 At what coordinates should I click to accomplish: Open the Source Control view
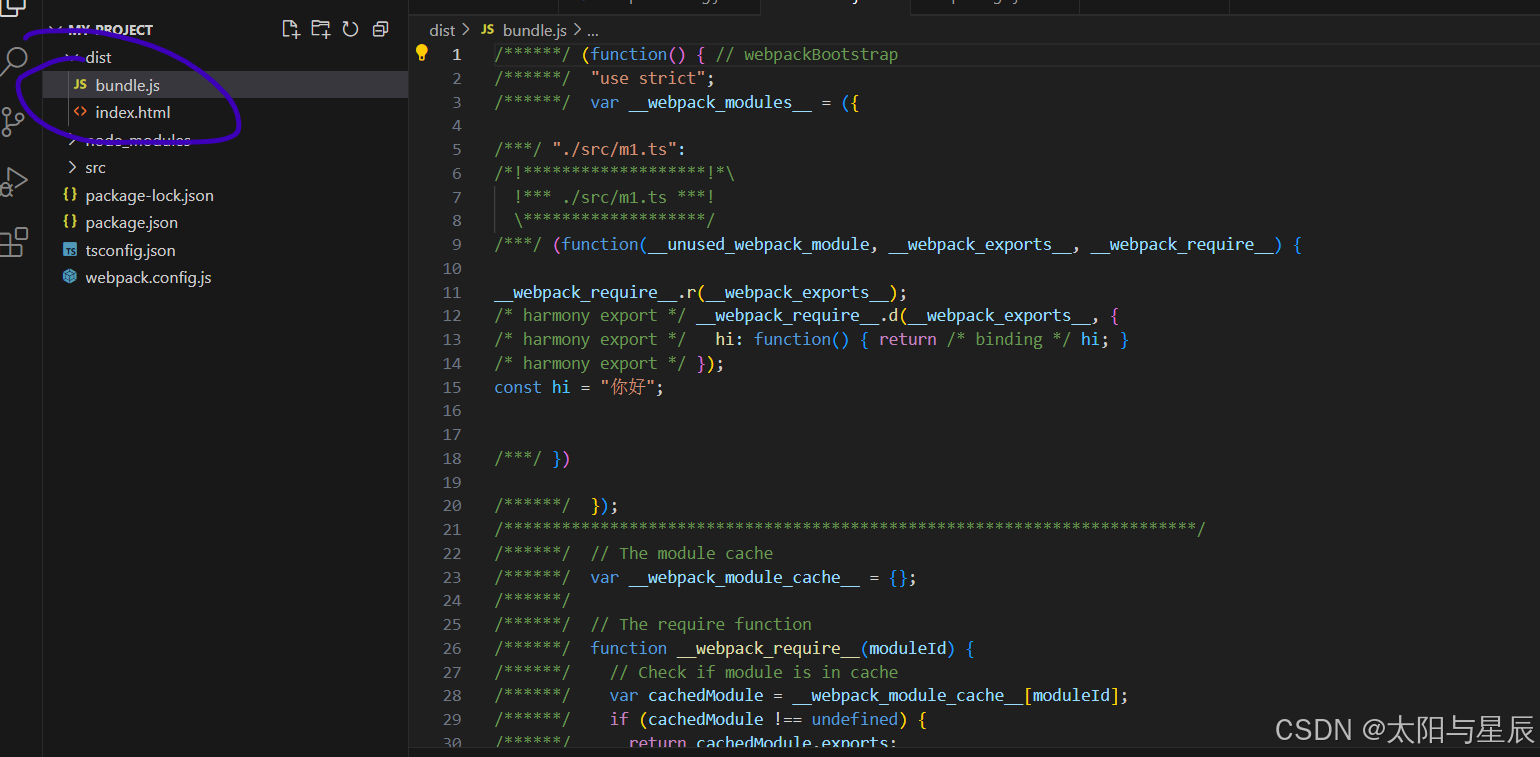pyautogui.click(x=13, y=122)
